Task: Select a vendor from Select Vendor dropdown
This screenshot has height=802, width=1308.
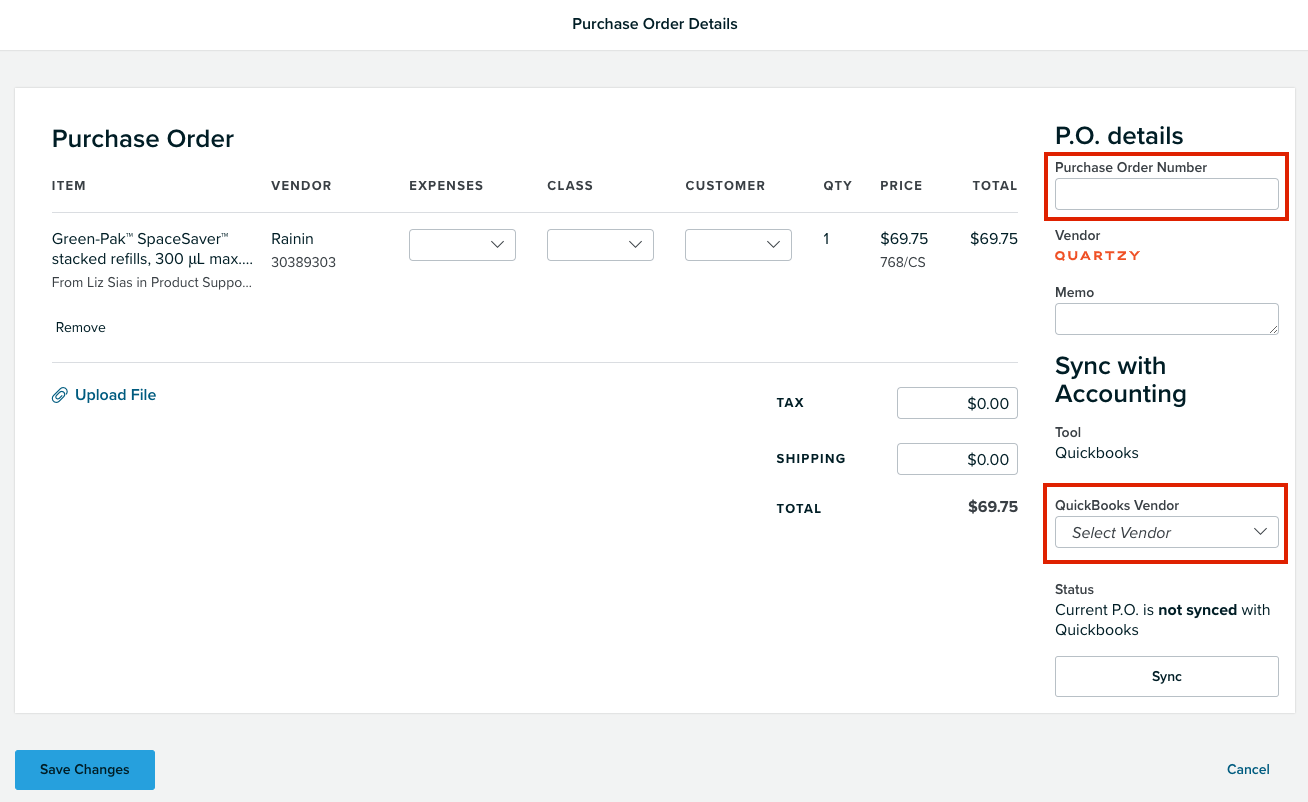Action: point(1166,532)
